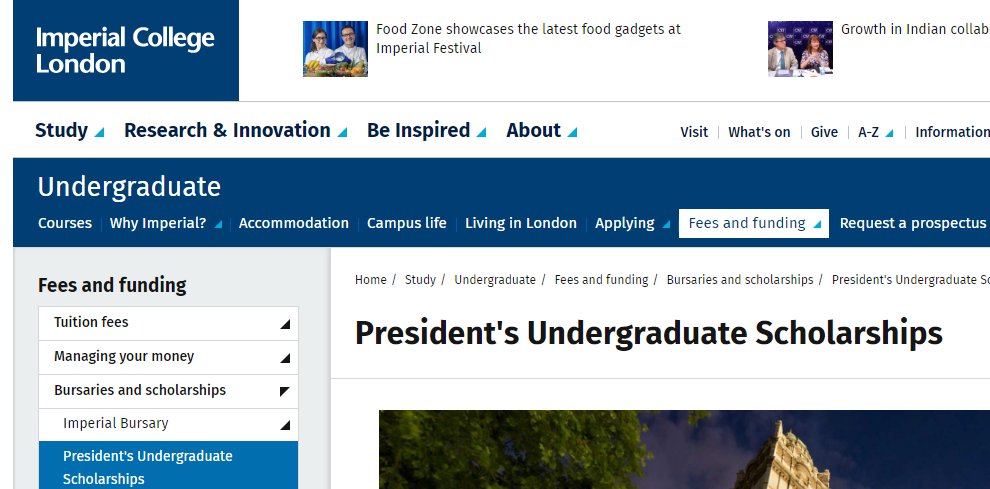The width and height of the screenshot is (990, 489).
Task: Expand the About menu arrow
Action: point(572,133)
